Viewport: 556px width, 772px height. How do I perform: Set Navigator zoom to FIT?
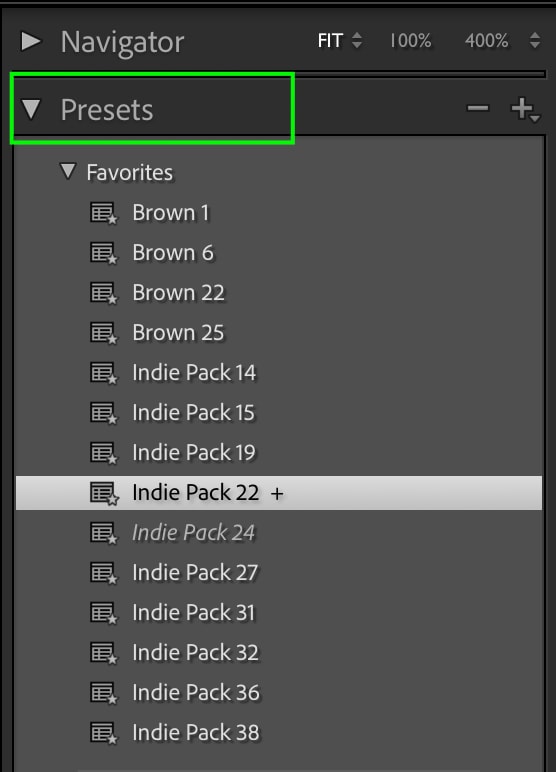(x=330, y=41)
